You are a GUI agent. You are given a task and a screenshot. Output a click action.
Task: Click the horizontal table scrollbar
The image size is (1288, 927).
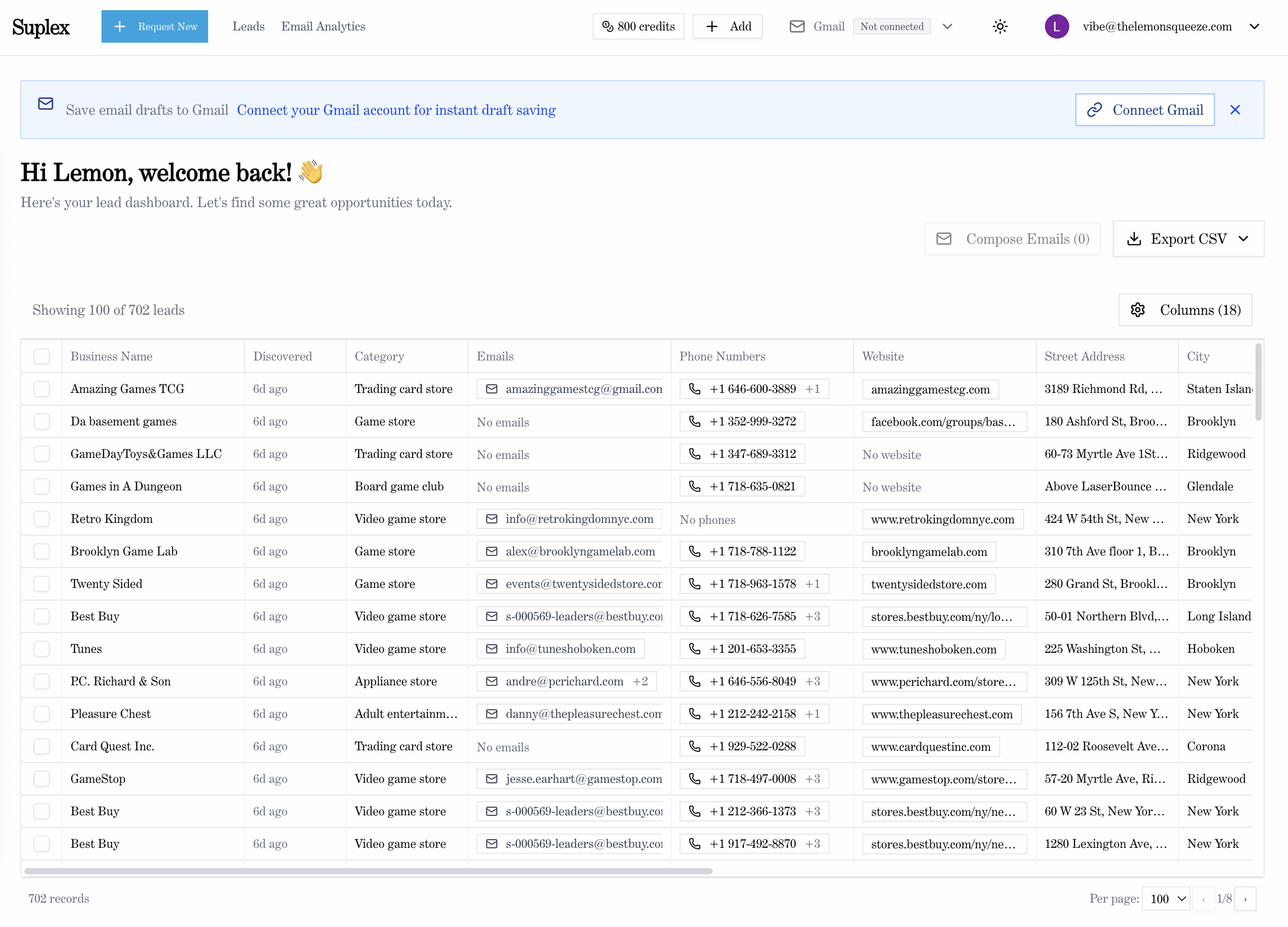368,871
